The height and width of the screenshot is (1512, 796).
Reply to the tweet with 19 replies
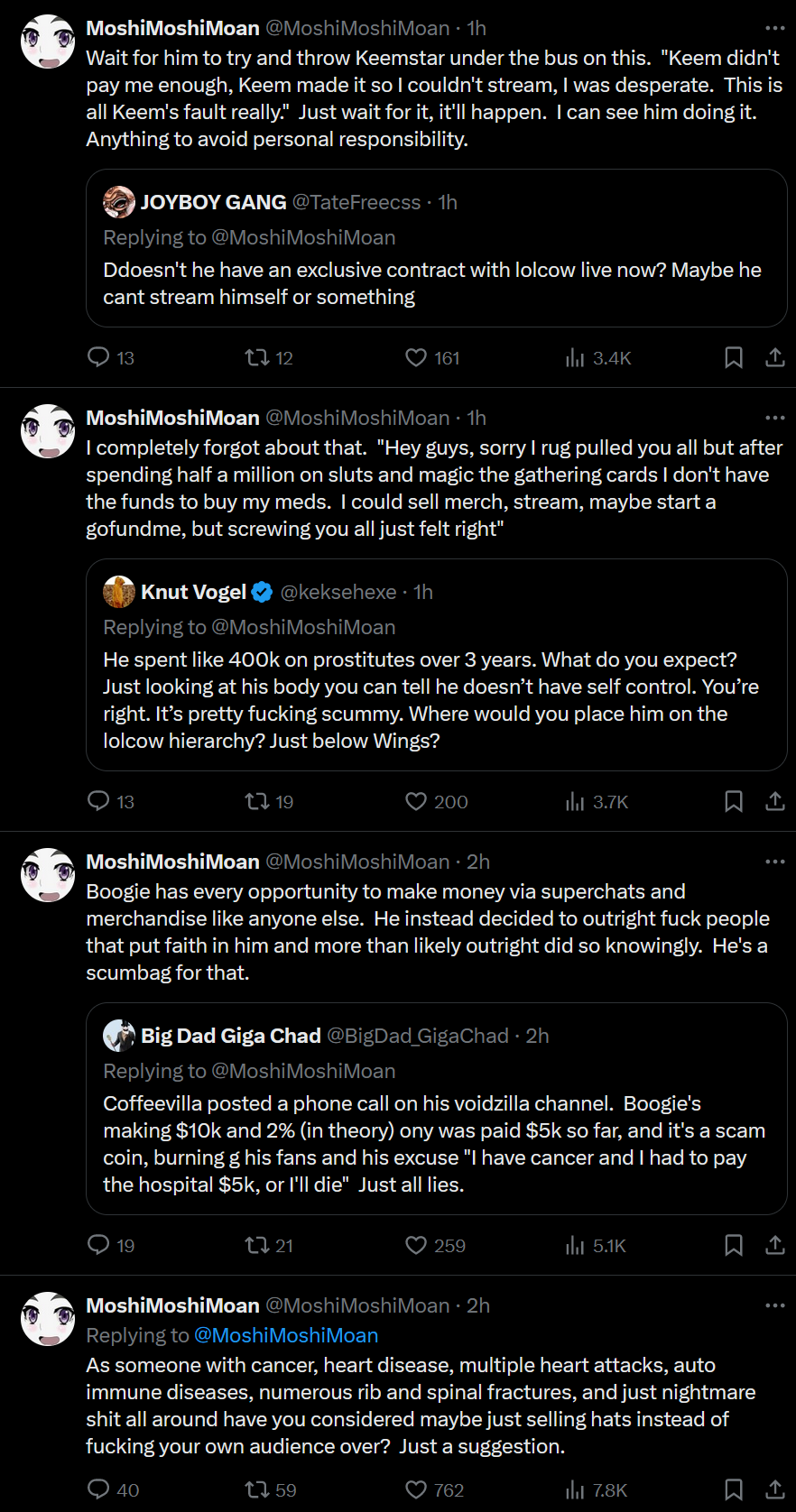[x=98, y=1245]
